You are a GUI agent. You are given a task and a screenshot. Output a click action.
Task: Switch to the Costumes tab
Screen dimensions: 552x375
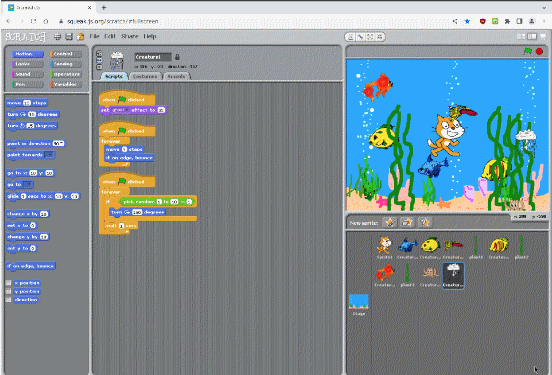(145, 76)
